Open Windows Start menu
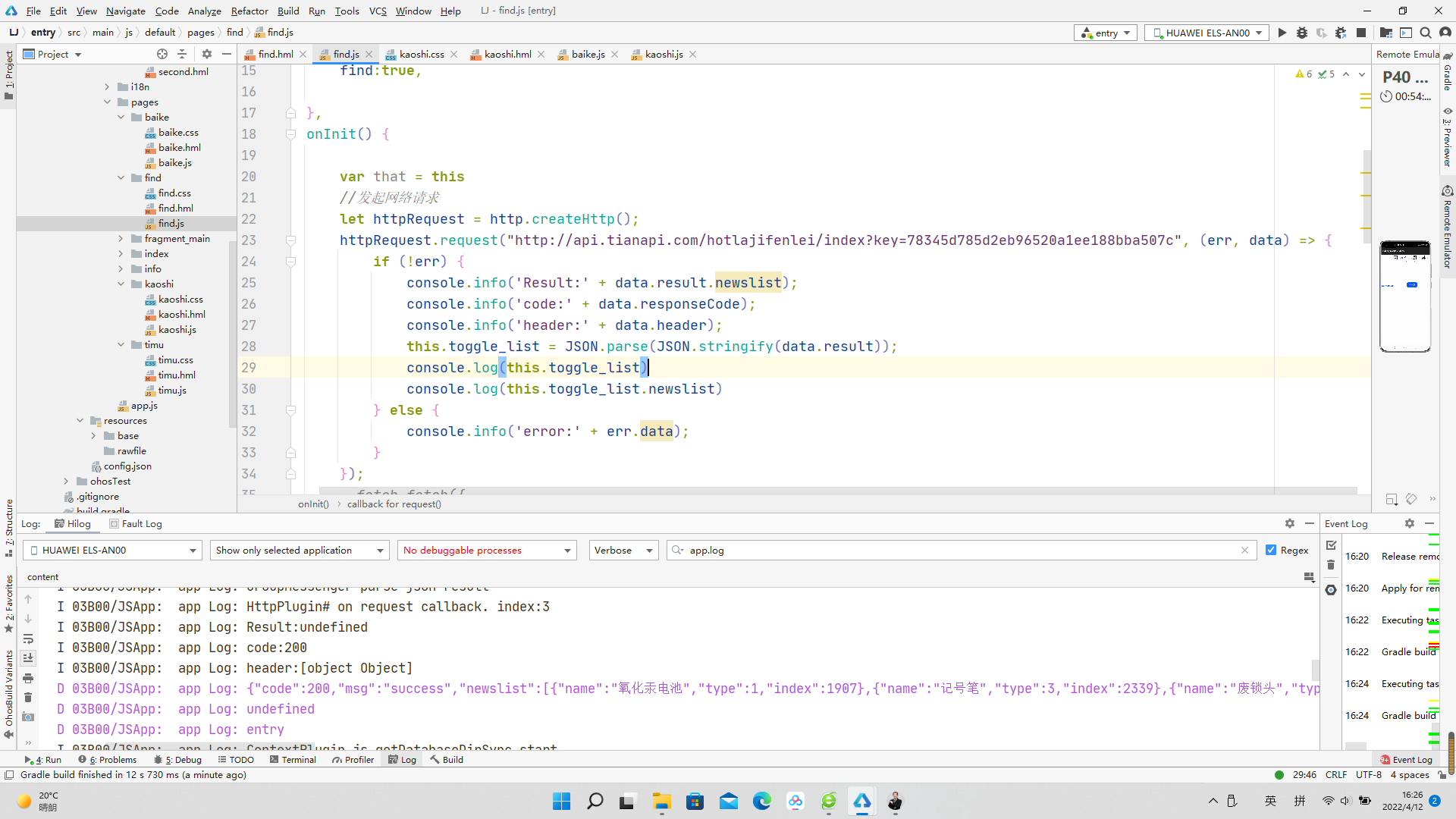Image resolution: width=1456 pixels, height=819 pixels. [561, 801]
